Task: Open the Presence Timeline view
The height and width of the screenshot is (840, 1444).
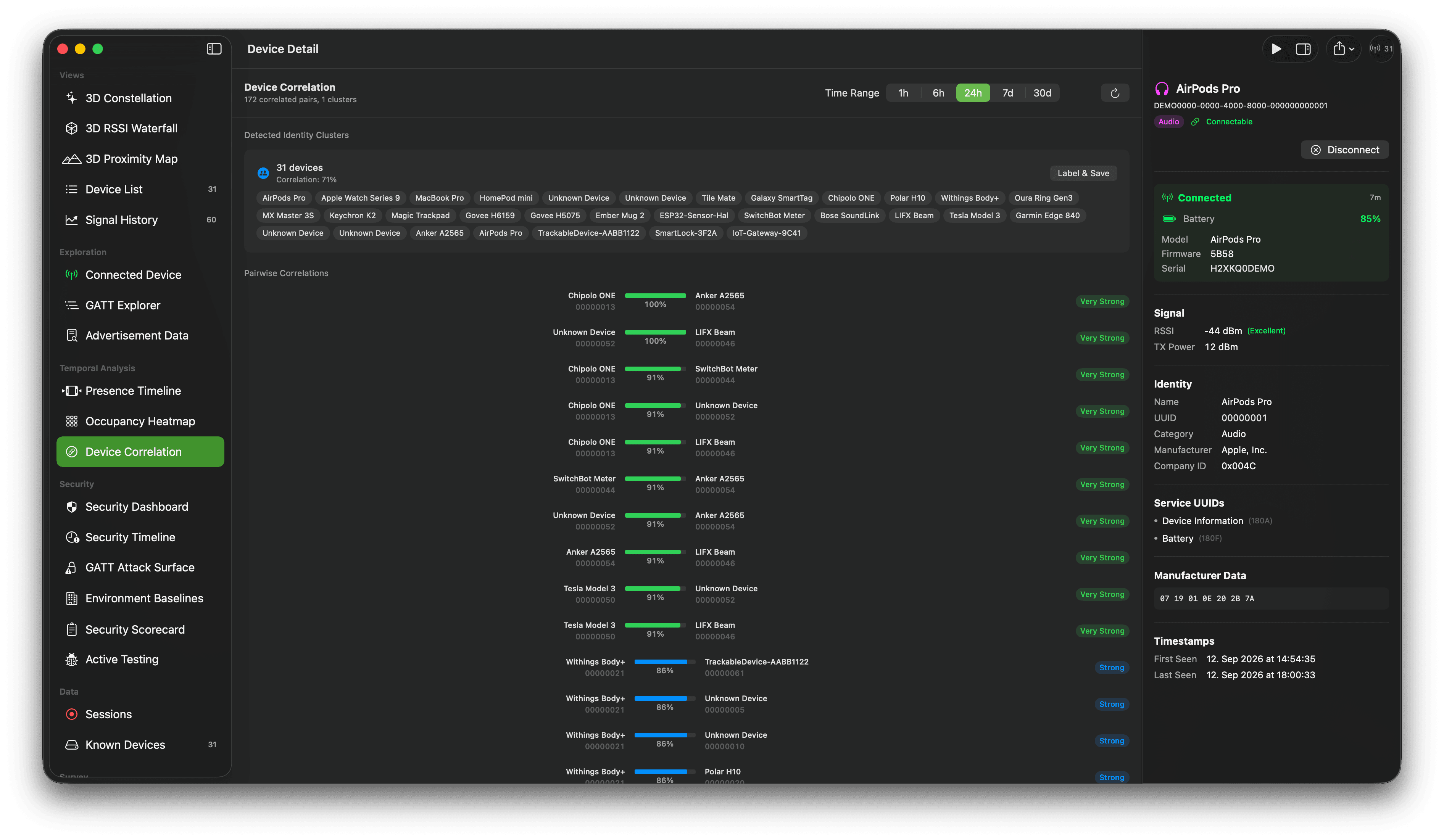Action: click(140, 391)
